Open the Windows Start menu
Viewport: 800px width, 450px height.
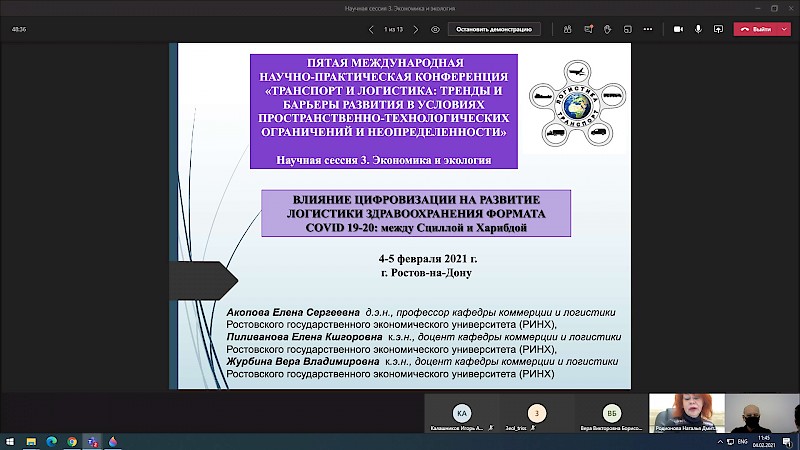(9, 441)
